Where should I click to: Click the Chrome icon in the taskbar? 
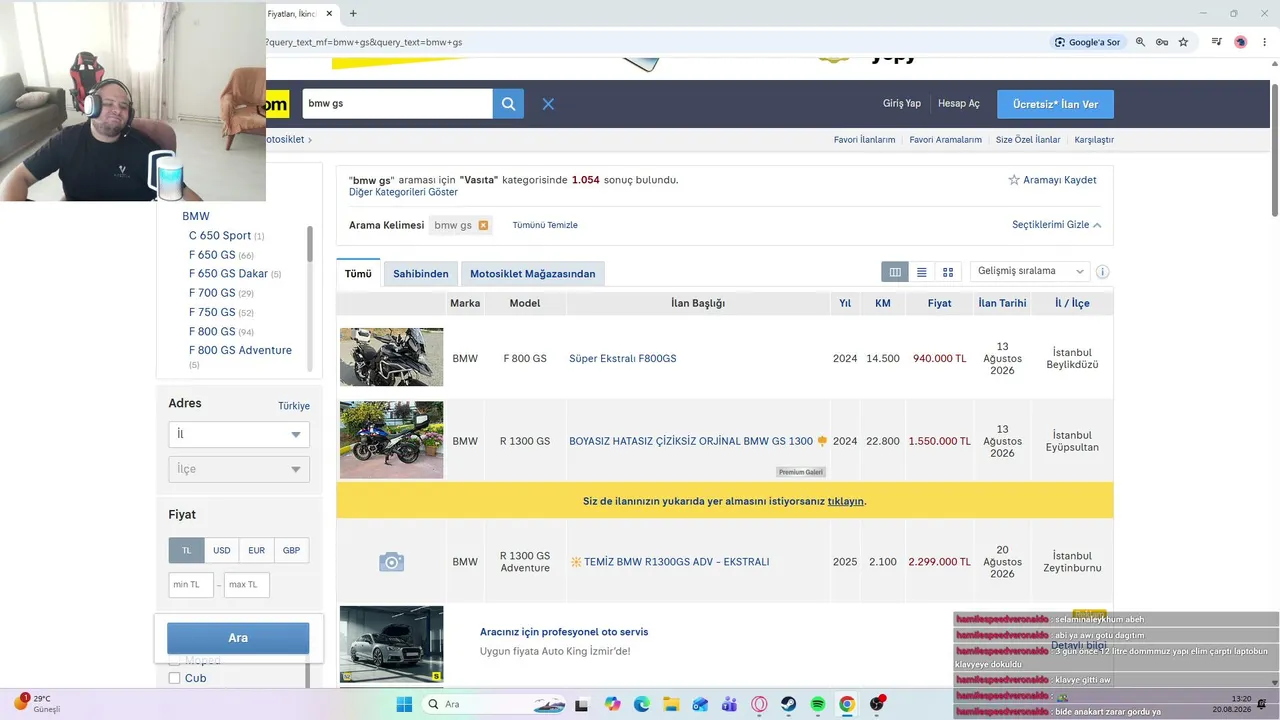(847, 704)
